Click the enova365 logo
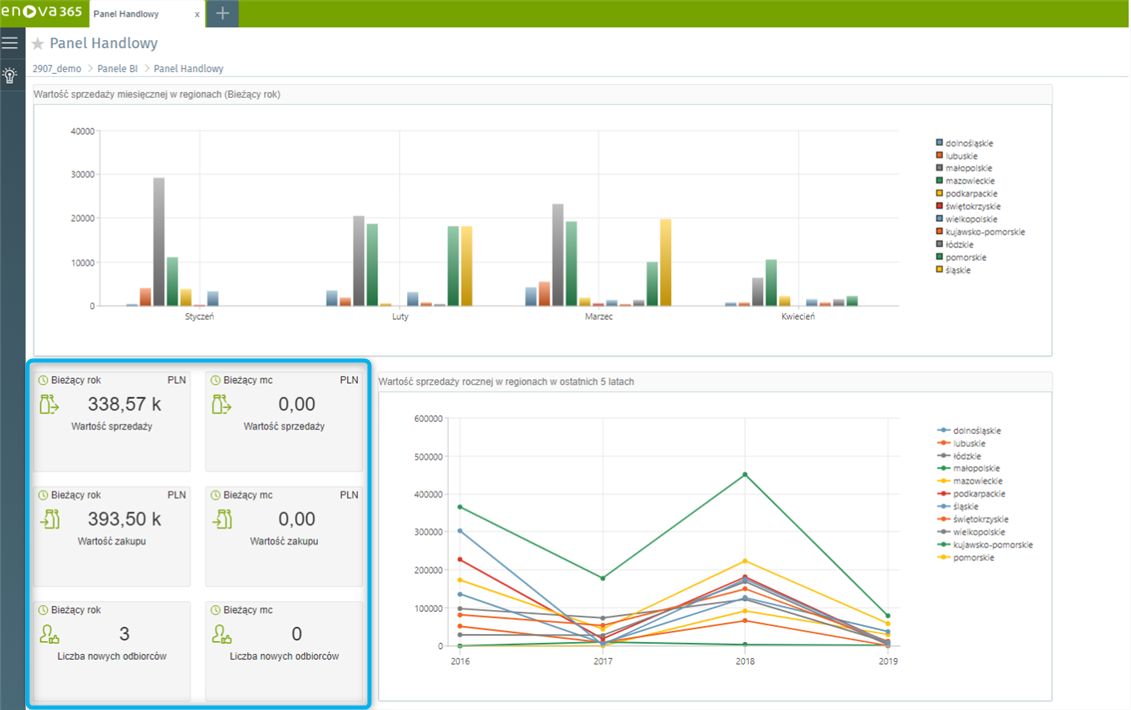Screen dimensions: 1131x710 point(43,13)
